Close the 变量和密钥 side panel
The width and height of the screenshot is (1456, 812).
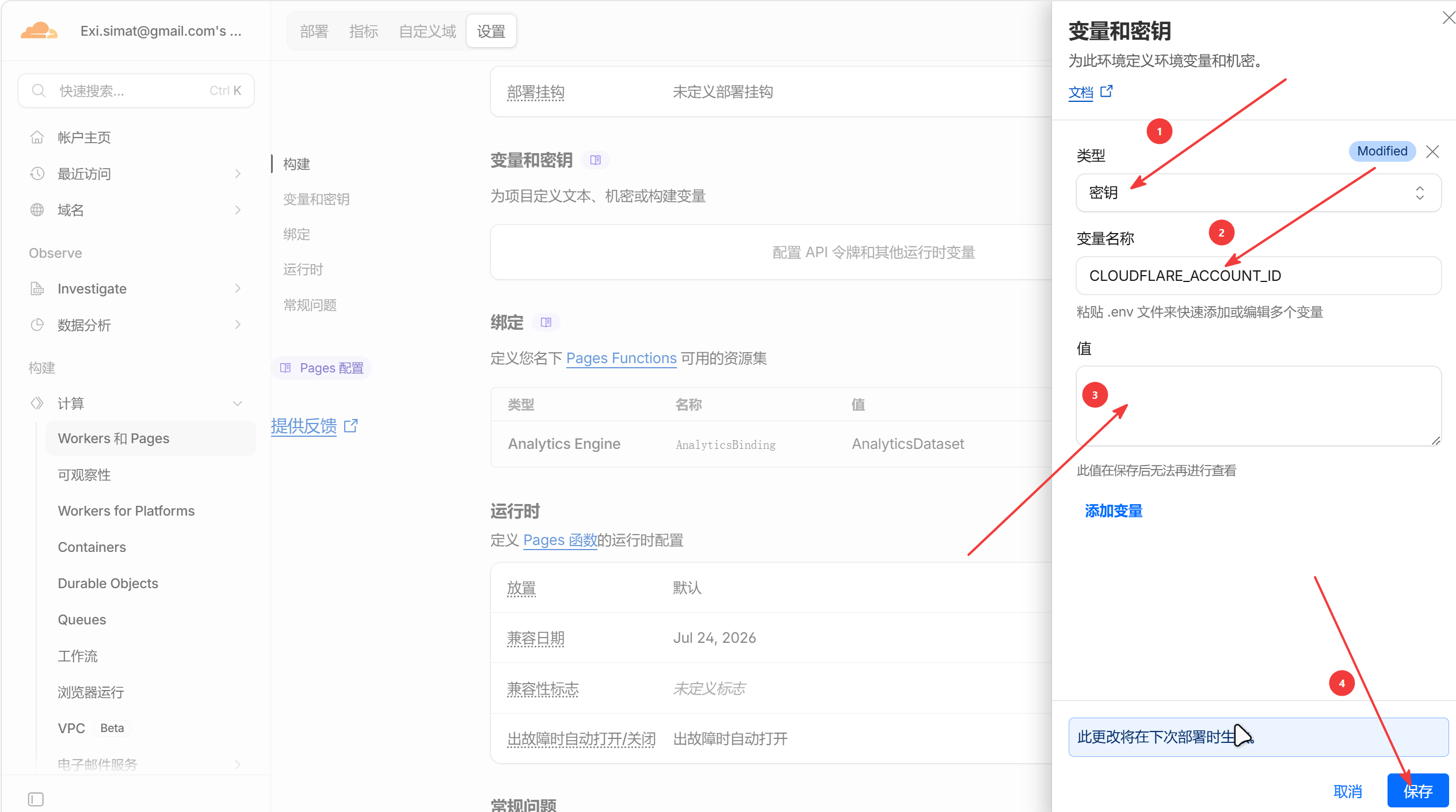coord(1448,18)
